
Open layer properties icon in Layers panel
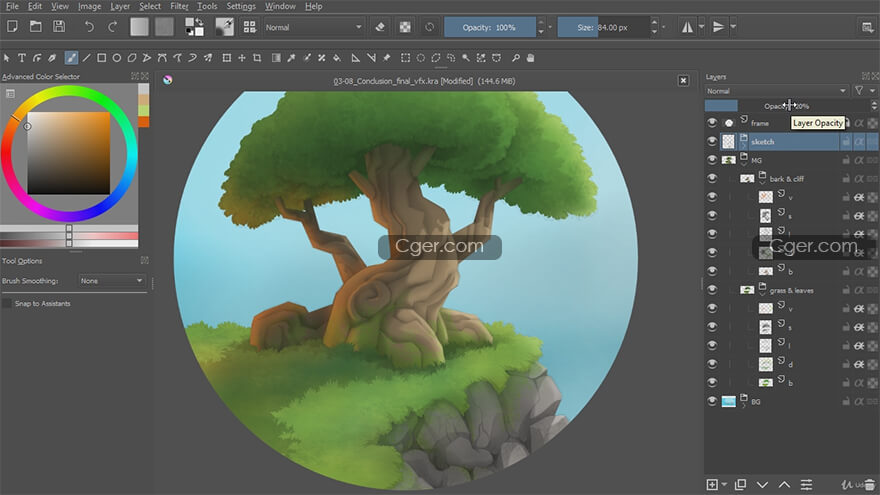coord(806,484)
